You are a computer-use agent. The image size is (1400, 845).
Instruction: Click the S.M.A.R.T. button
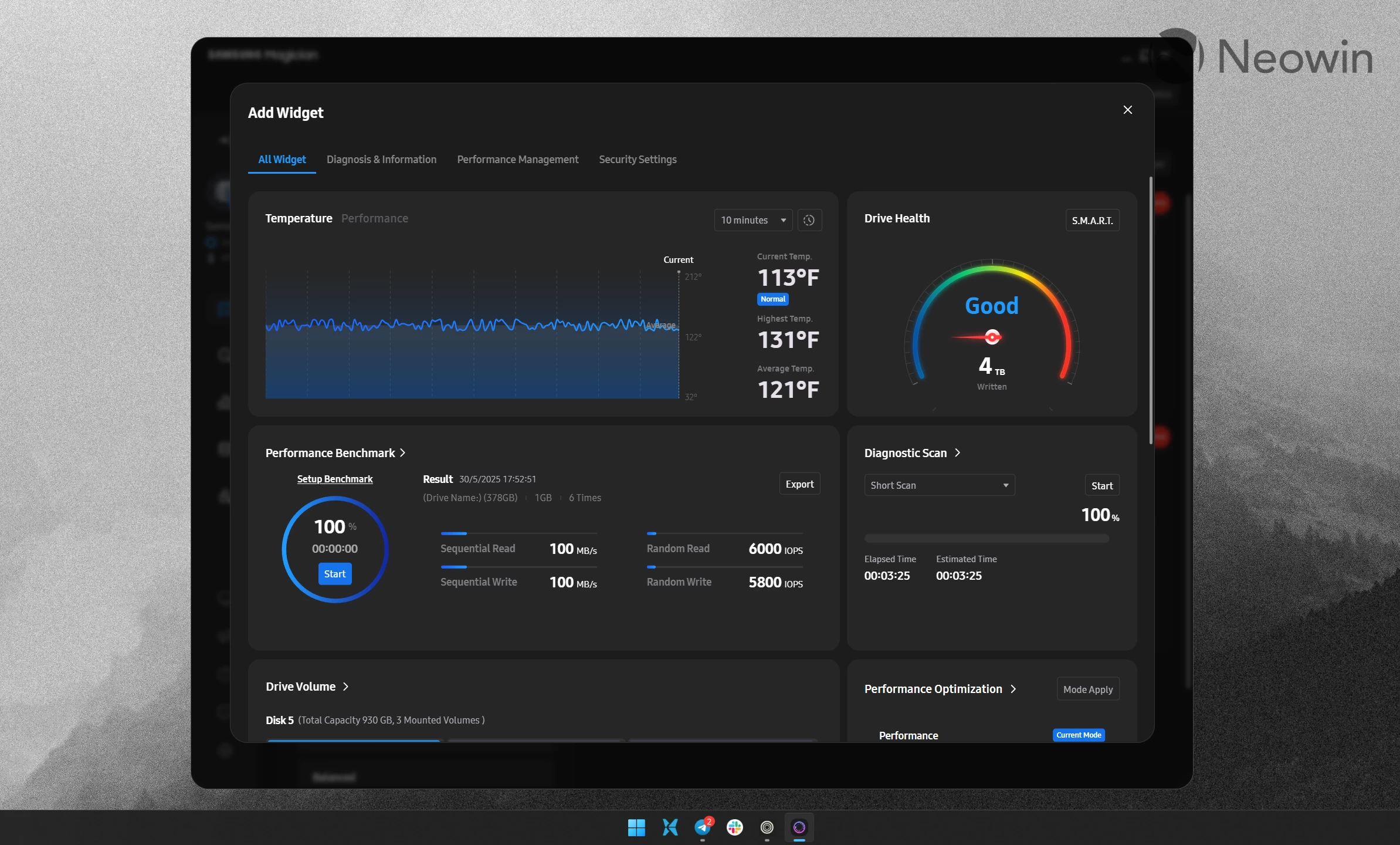(x=1092, y=221)
